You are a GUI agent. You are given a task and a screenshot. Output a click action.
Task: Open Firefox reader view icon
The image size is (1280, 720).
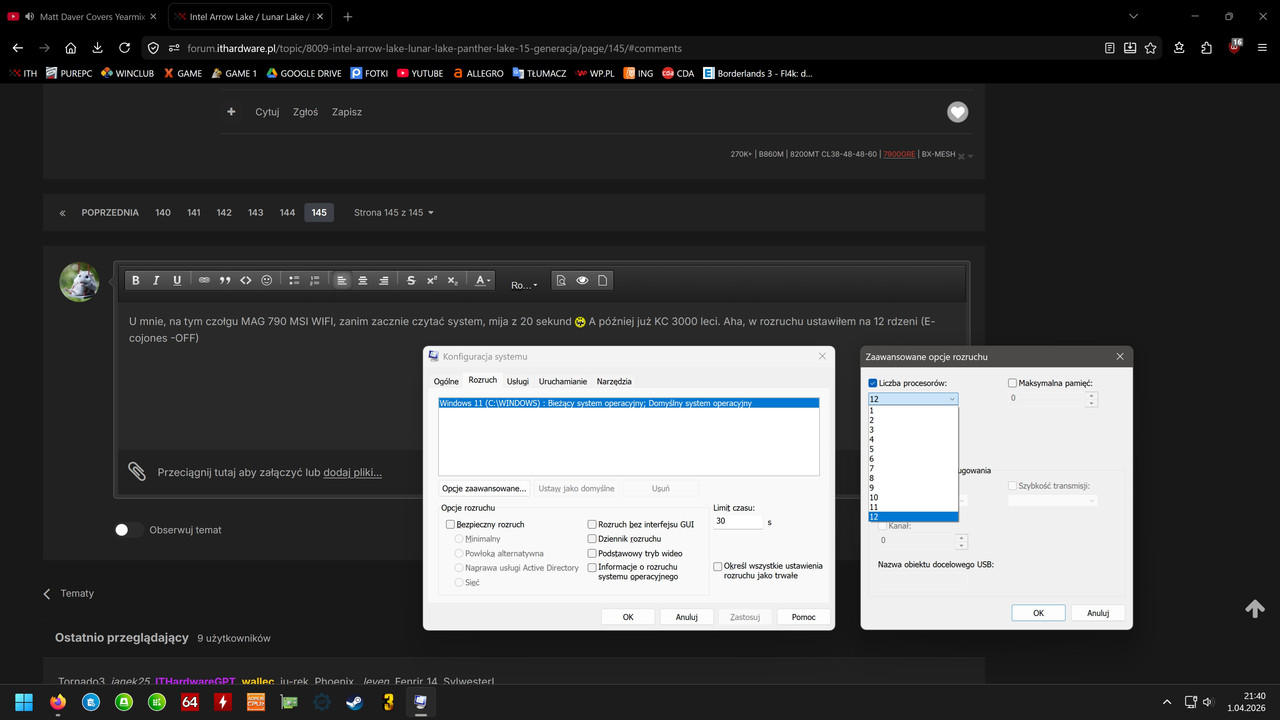click(1110, 48)
